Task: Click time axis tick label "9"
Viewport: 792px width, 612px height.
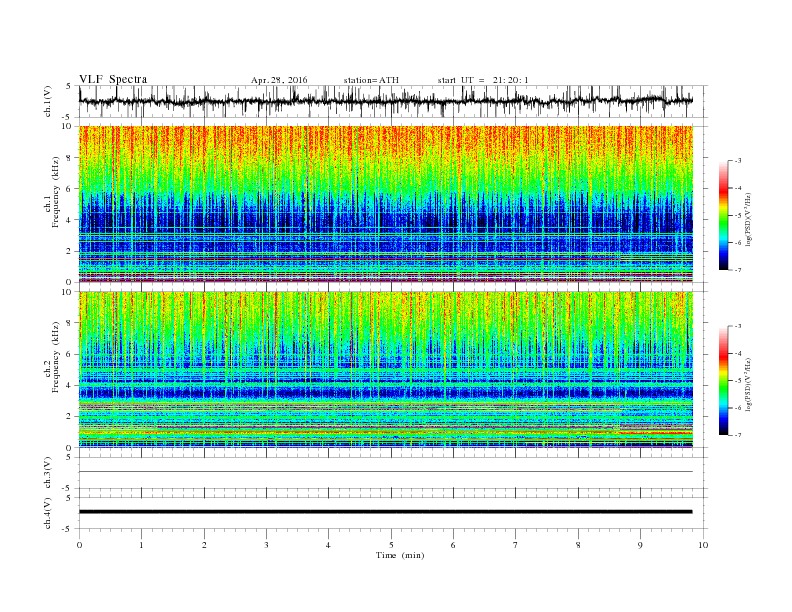Action: tap(640, 545)
